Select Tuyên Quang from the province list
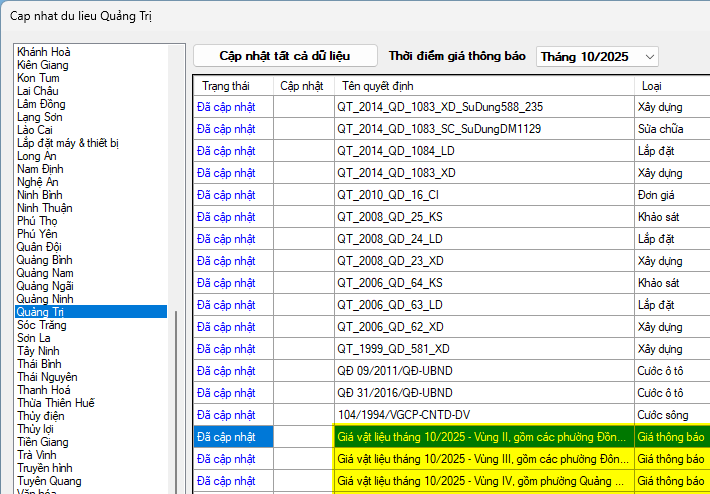Screen dimensions: 710x494 (x=50, y=481)
